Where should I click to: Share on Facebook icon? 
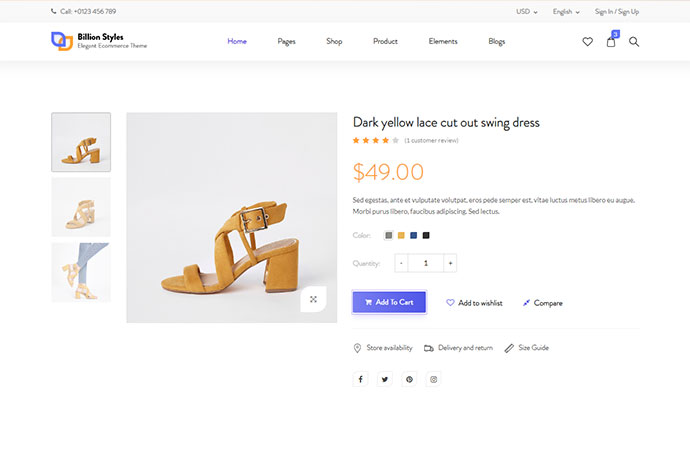[x=360, y=379]
